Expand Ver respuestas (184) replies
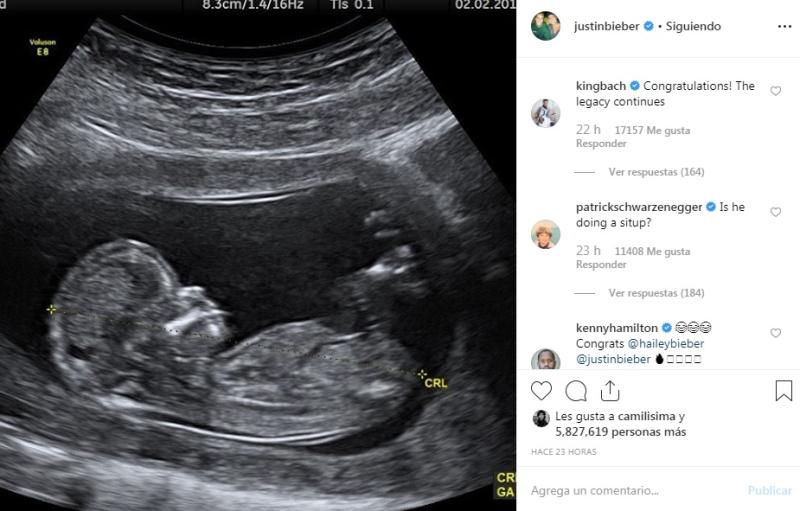 point(656,293)
